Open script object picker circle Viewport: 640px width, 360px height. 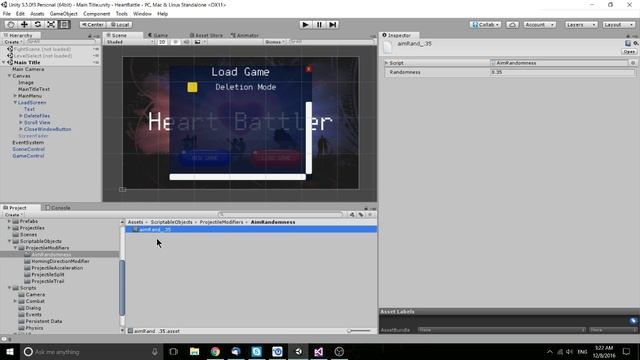pos(633,63)
